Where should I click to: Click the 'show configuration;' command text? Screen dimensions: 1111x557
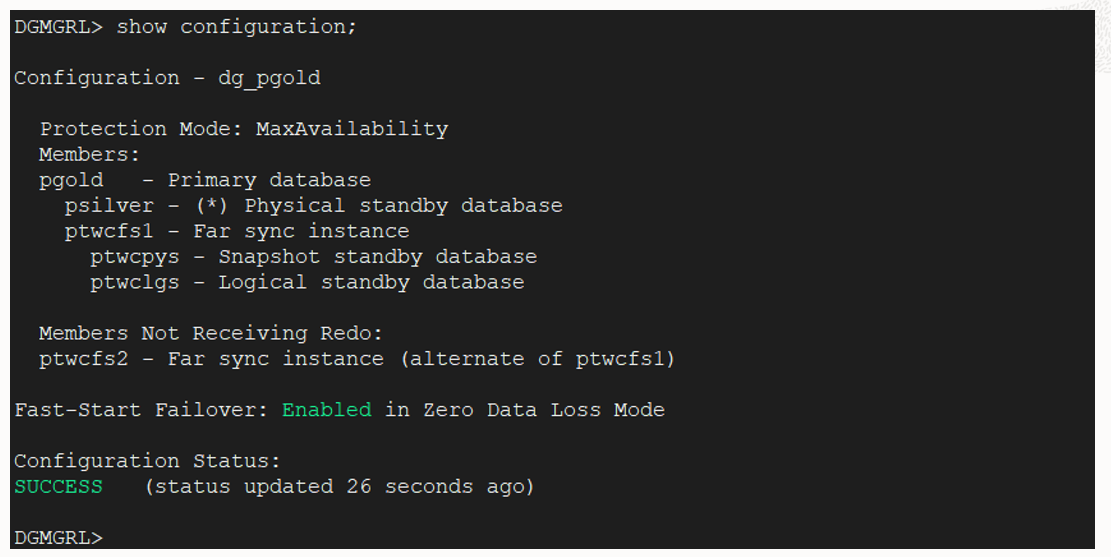click(237, 28)
